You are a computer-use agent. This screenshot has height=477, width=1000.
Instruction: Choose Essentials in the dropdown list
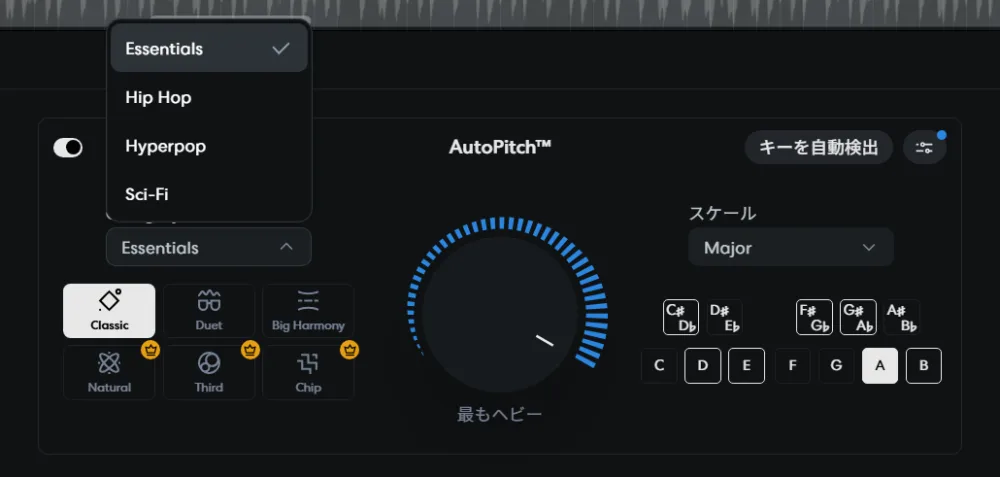[209, 49]
